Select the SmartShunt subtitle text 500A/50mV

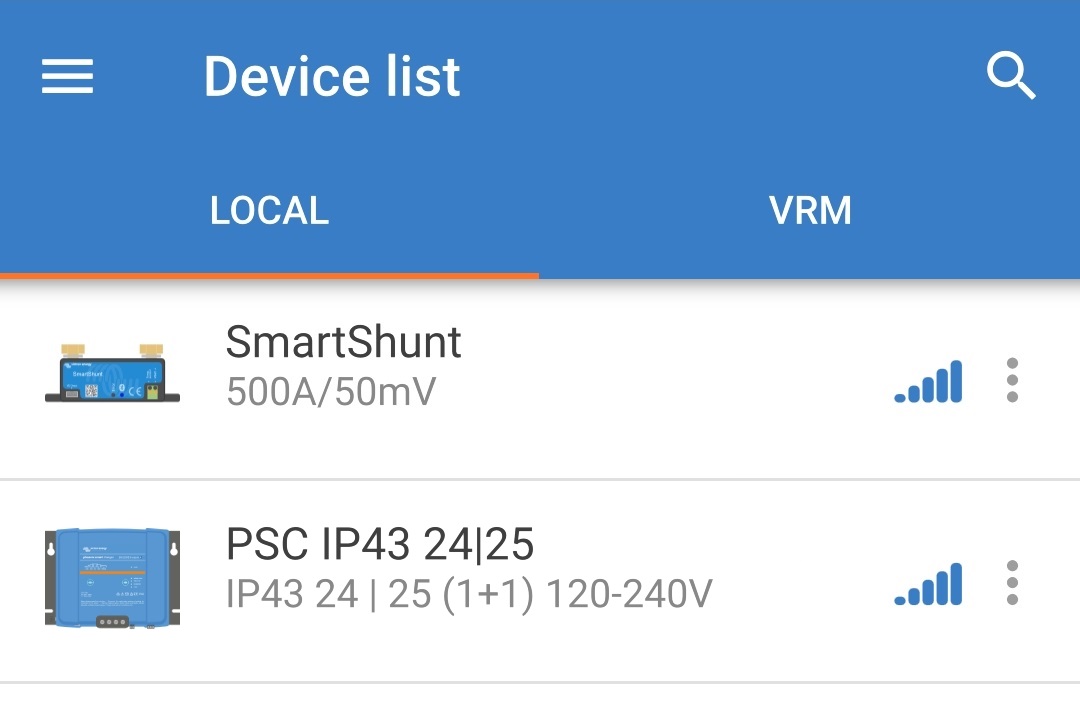(x=330, y=393)
